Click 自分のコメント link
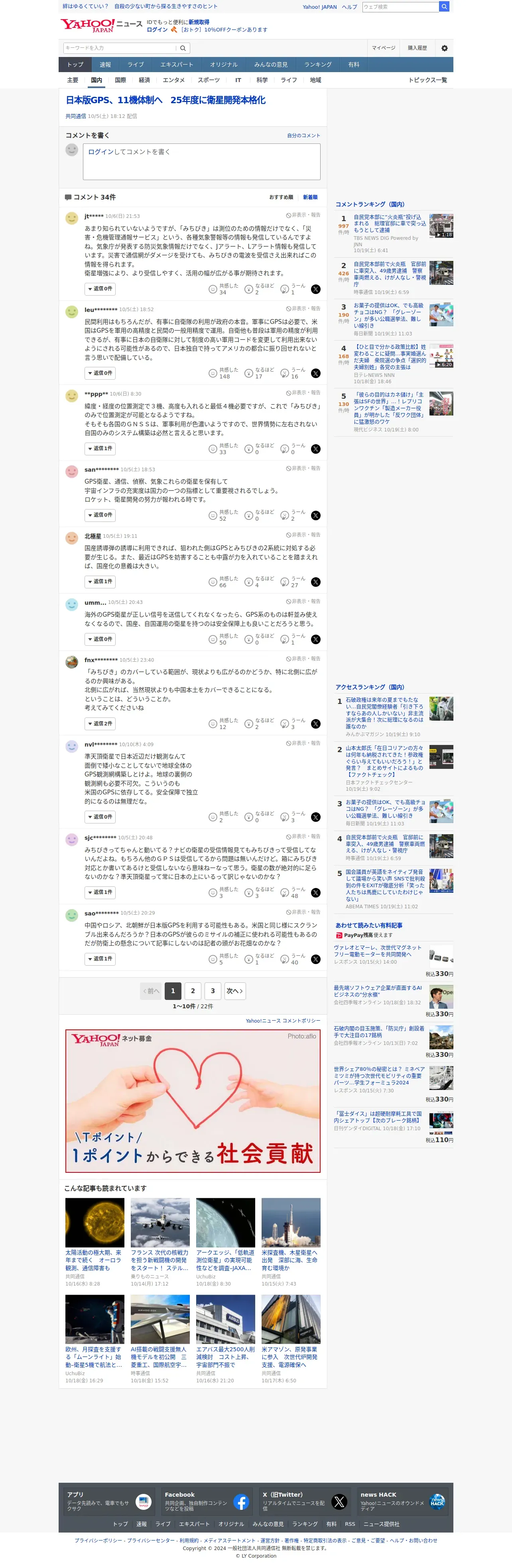 (x=303, y=136)
